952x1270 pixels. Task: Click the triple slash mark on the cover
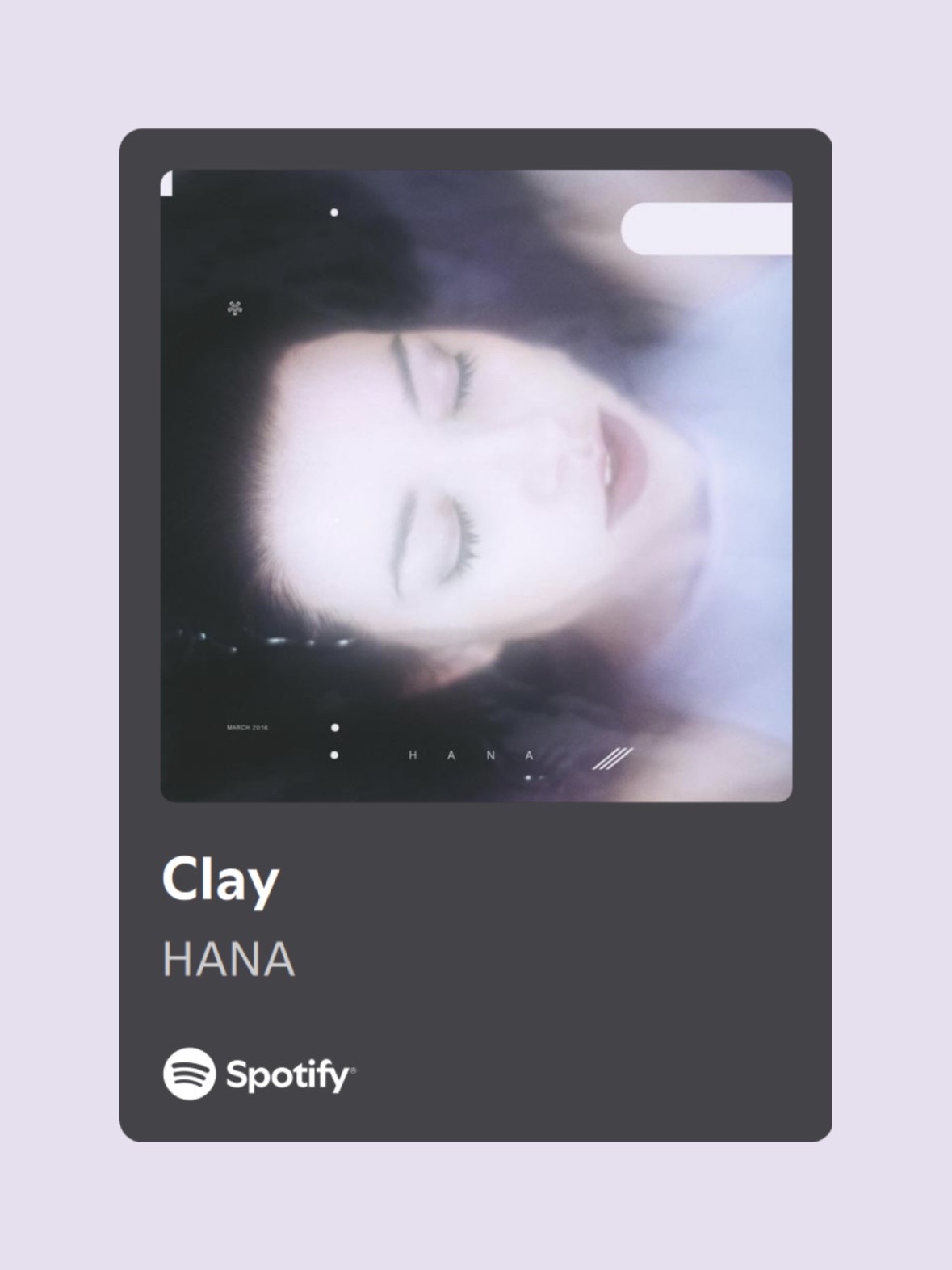[x=612, y=759]
